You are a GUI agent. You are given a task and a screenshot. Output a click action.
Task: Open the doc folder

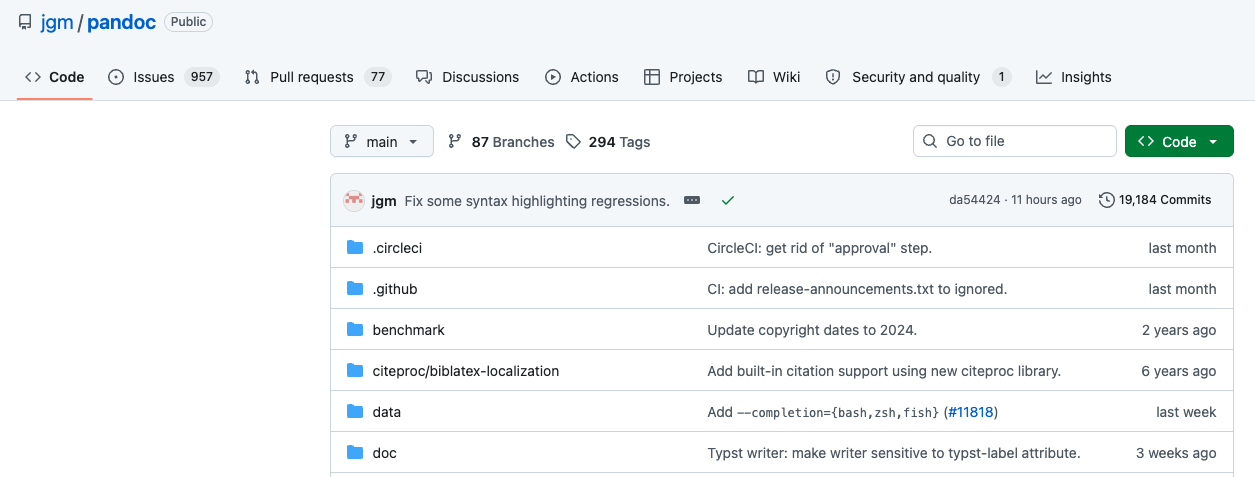click(385, 453)
